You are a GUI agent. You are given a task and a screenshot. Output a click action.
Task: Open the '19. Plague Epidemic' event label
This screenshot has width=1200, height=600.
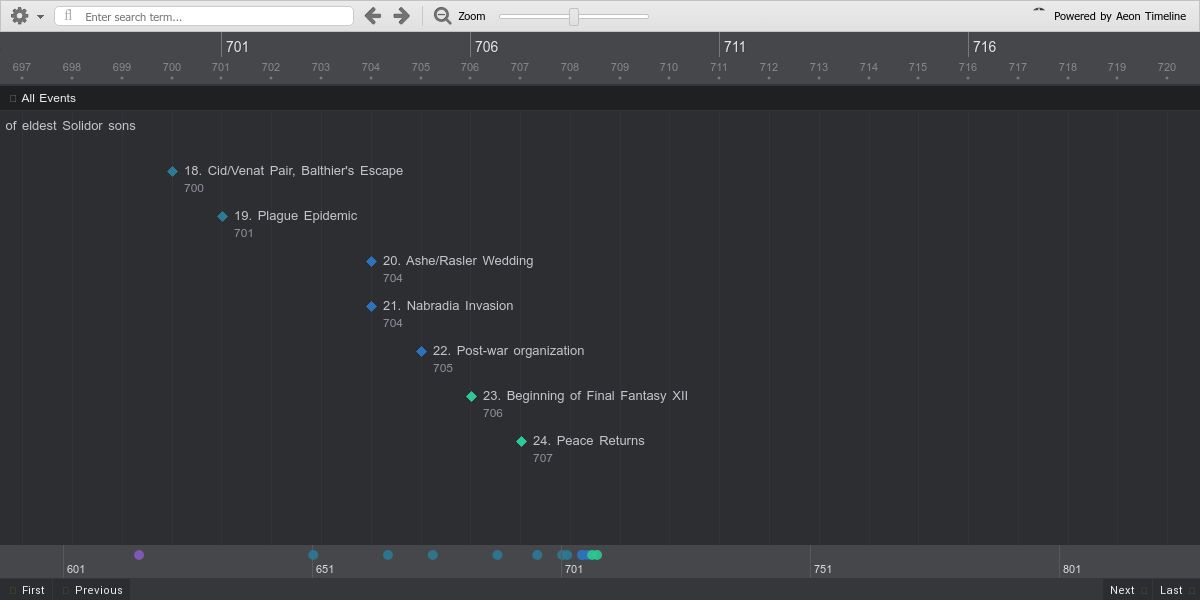point(295,216)
